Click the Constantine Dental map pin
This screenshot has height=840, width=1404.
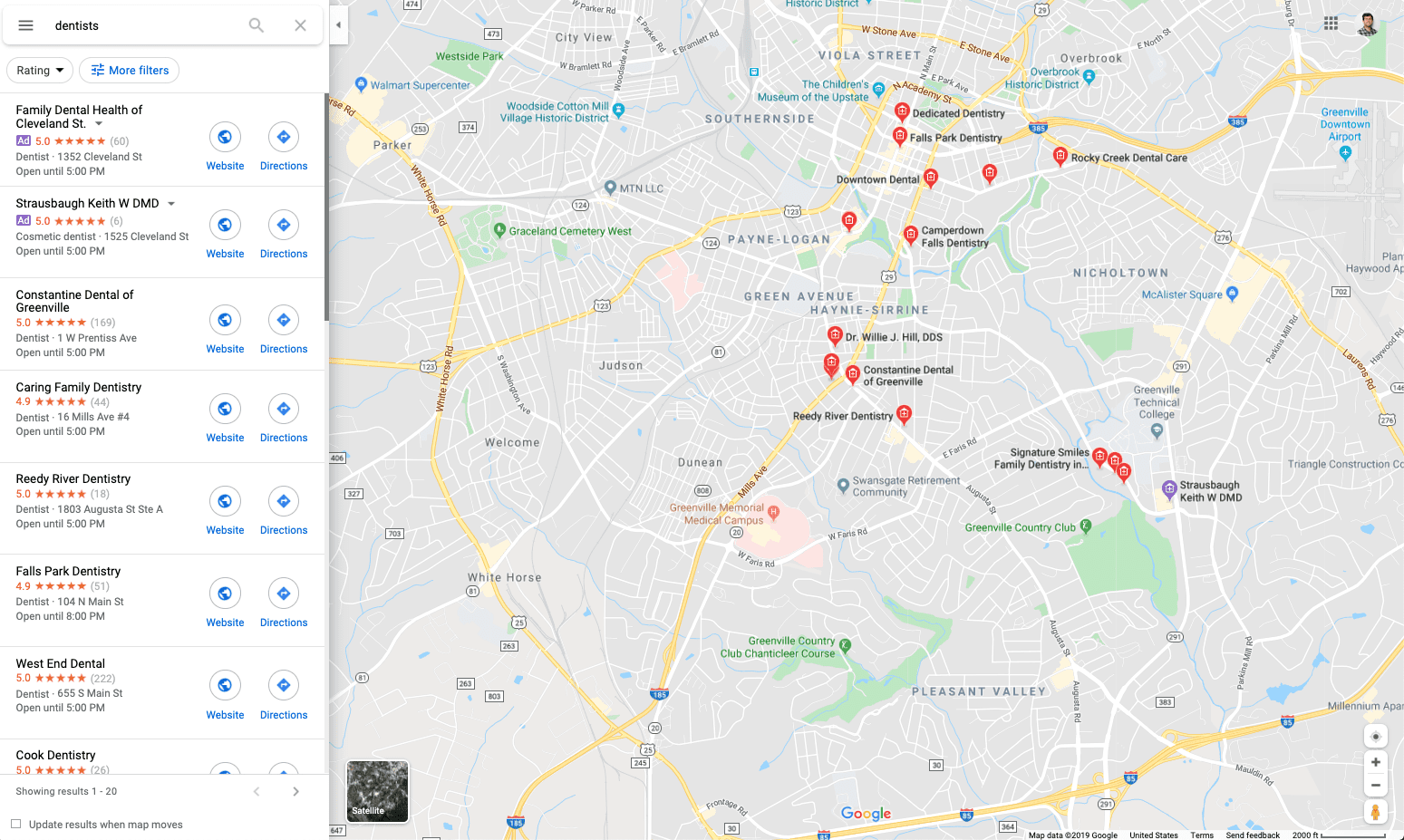tap(852, 374)
